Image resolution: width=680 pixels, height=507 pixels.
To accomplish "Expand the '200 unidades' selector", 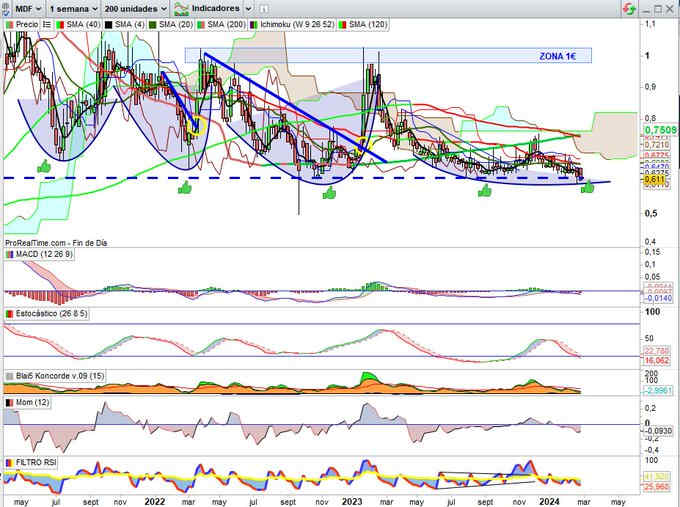I will pyautogui.click(x=135, y=7).
